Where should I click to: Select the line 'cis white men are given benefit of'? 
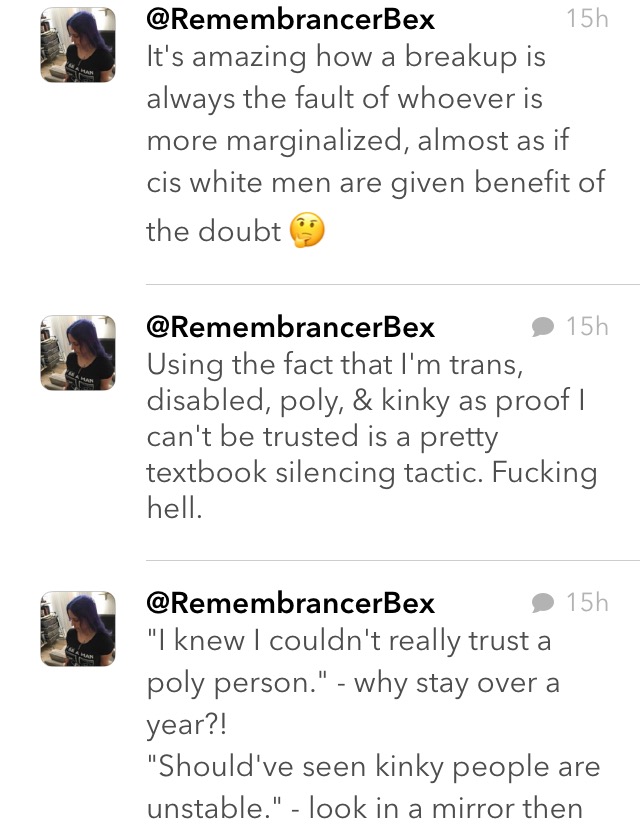[375, 183]
